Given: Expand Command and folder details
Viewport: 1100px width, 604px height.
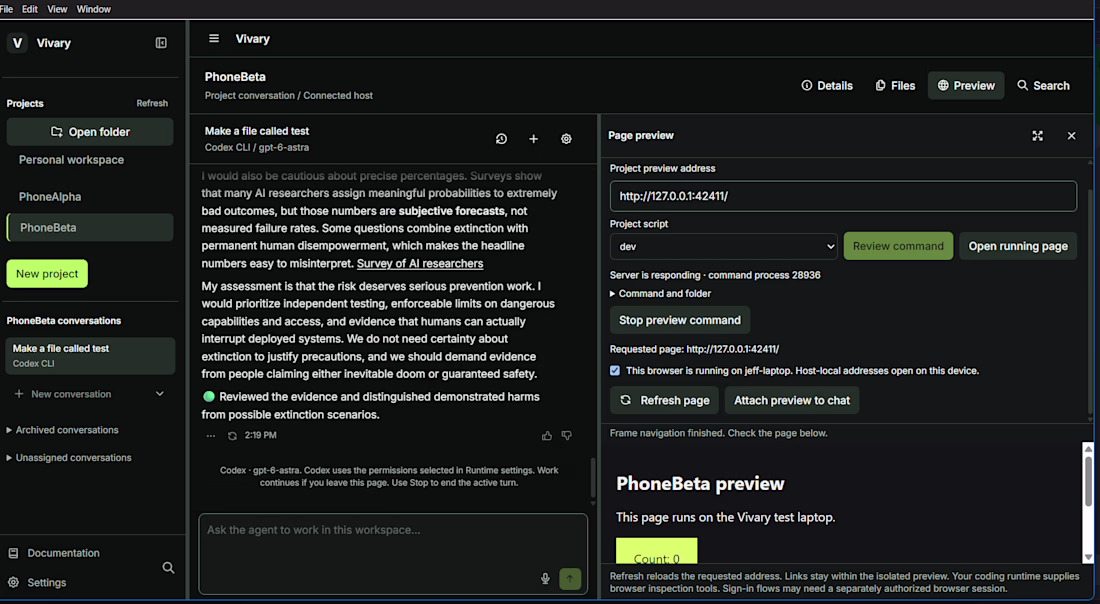Looking at the screenshot, I should [660, 293].
